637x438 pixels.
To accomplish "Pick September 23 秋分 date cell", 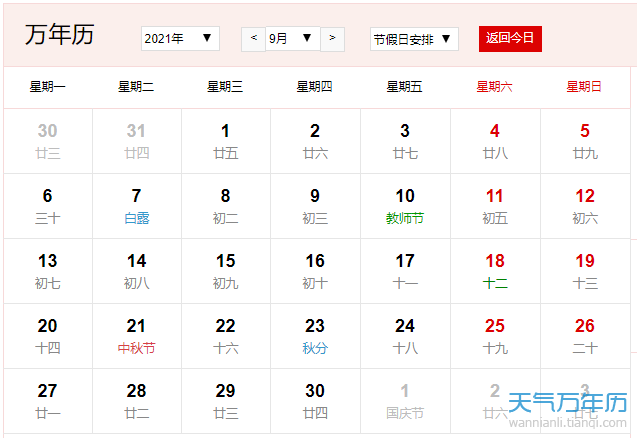I will coord(315,336).
